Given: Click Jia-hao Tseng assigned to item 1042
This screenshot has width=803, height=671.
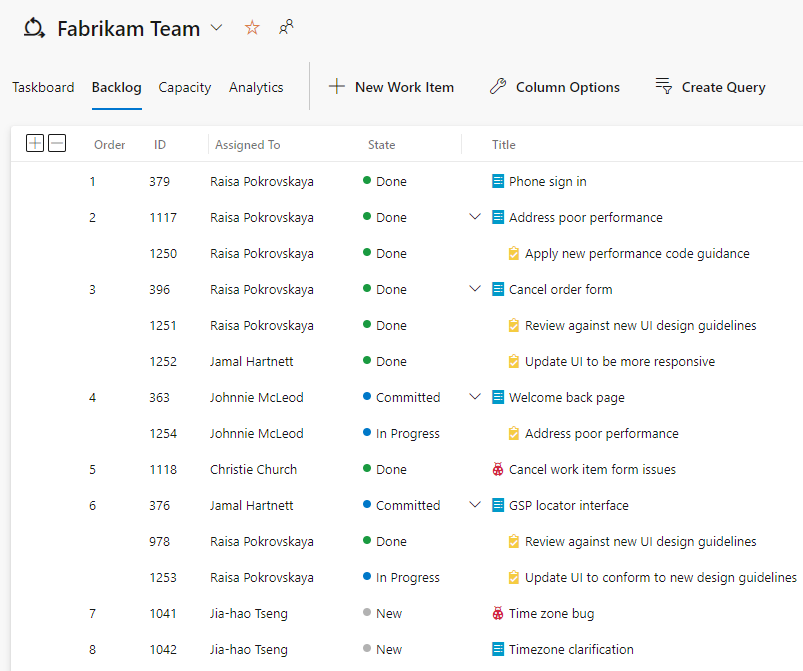Looking at the screenshot, I should tap(249, 650).
